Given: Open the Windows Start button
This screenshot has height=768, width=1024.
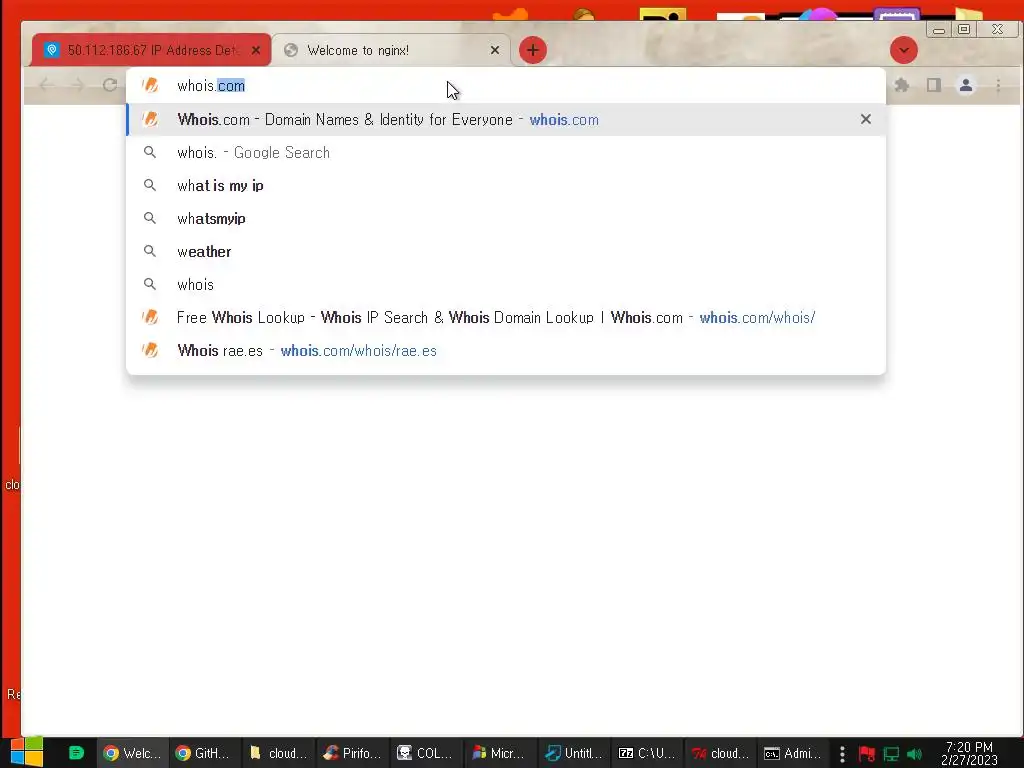Looking at the screenshot, I should point(27,752).
